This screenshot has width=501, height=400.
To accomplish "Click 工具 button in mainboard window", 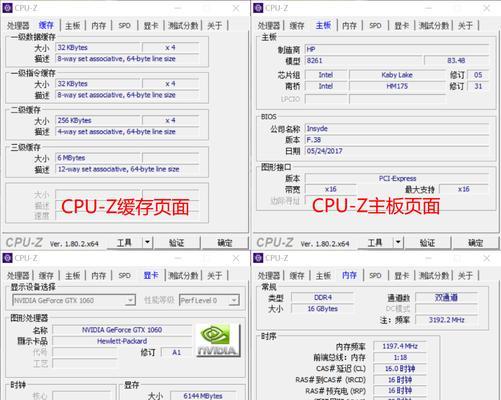I will [375, 243].
